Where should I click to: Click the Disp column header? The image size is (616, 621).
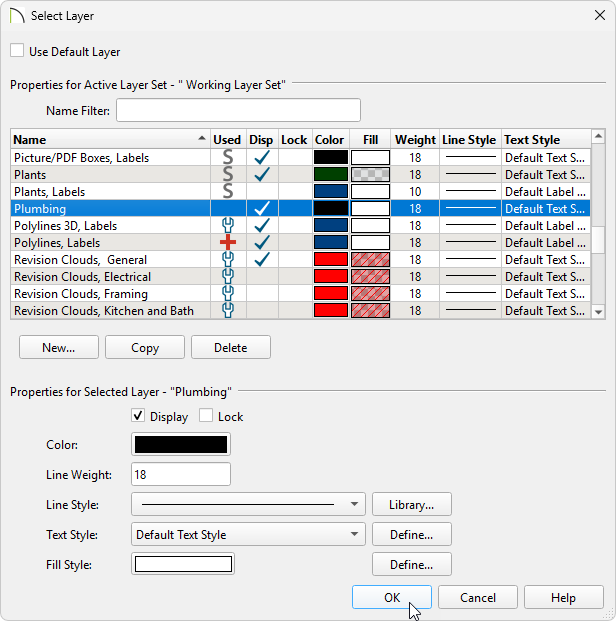[x=261, y=139]
